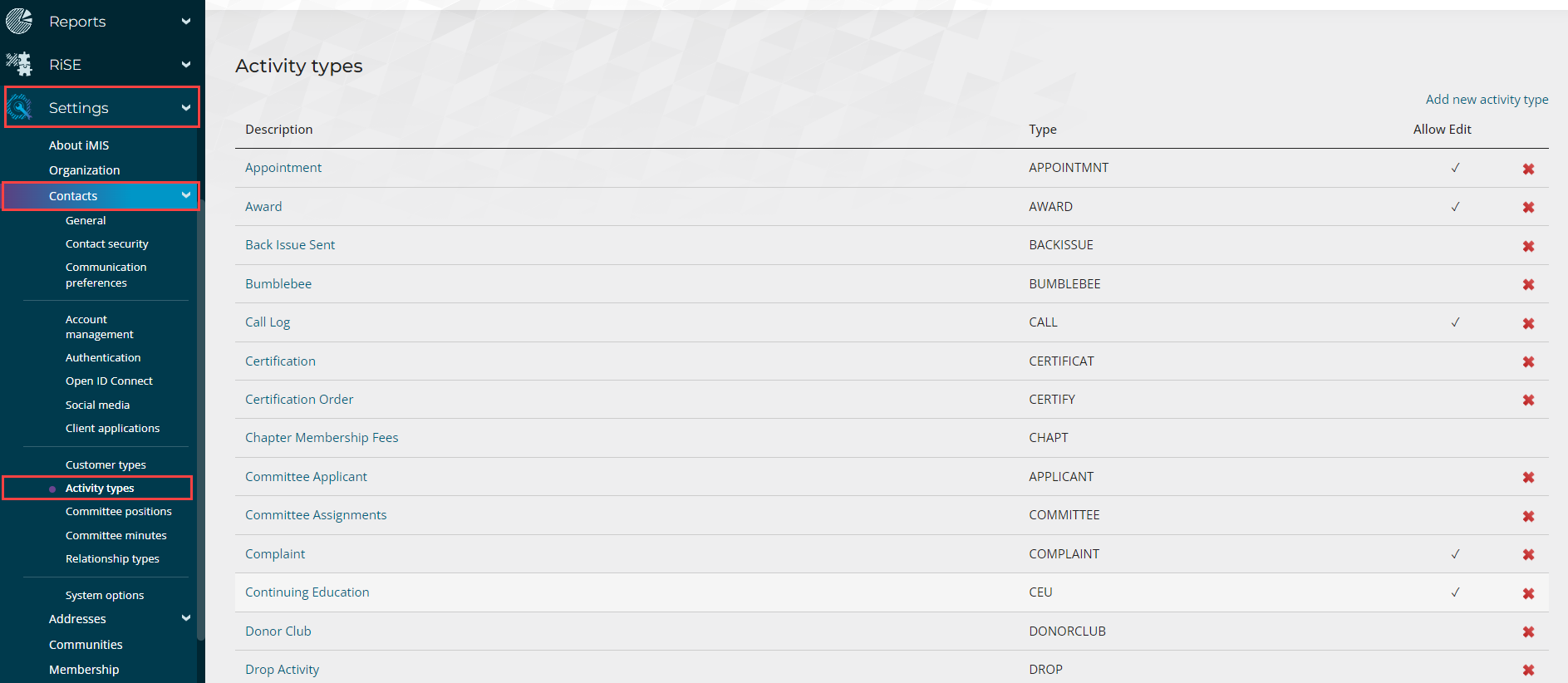Go to Relationship types in sidebar
Image resolution: width=1568 pixels, height=683 pixels.
(x=112, y=558)
